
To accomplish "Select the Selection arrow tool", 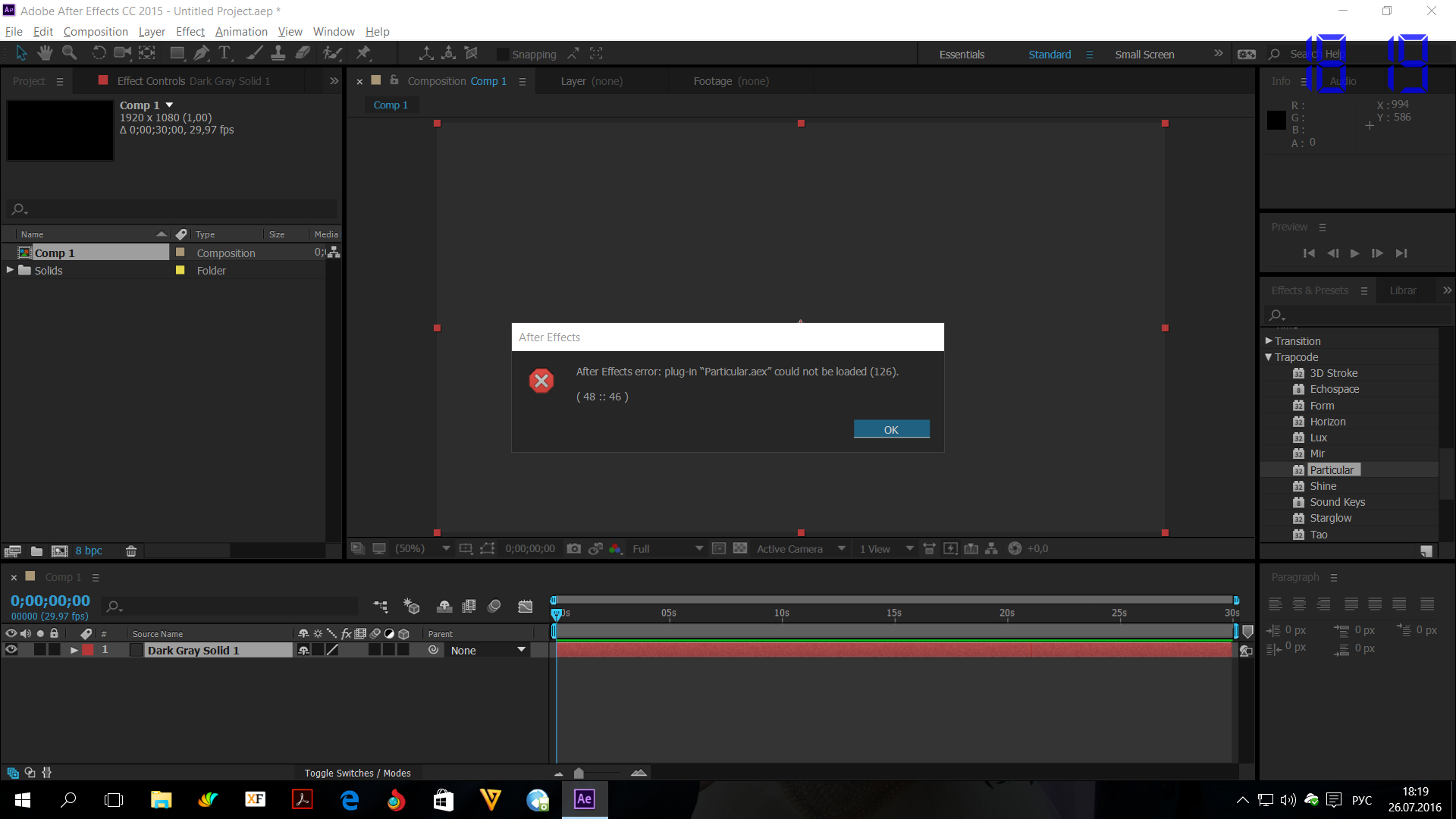I will pyautogui.click(x=21, y=53).
